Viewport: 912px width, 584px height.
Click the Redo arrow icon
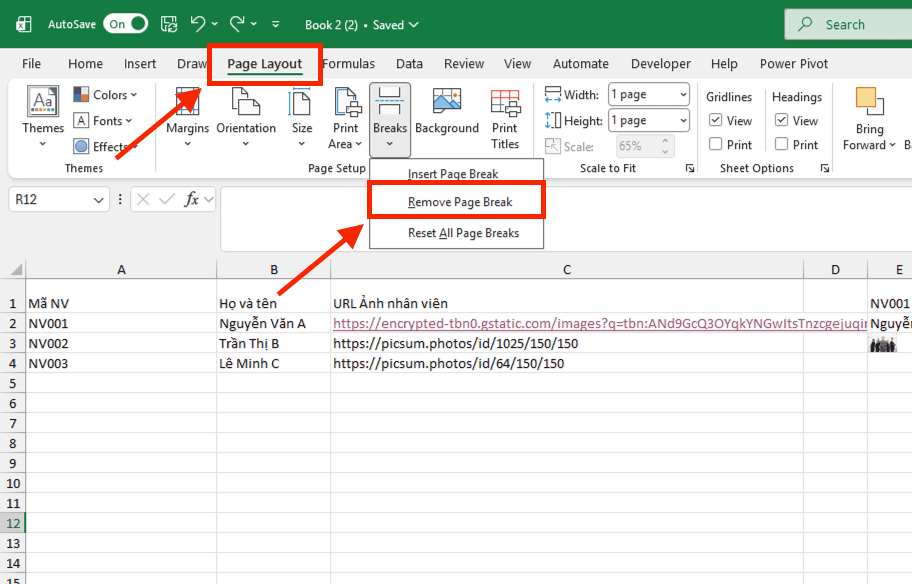point(237,24)
